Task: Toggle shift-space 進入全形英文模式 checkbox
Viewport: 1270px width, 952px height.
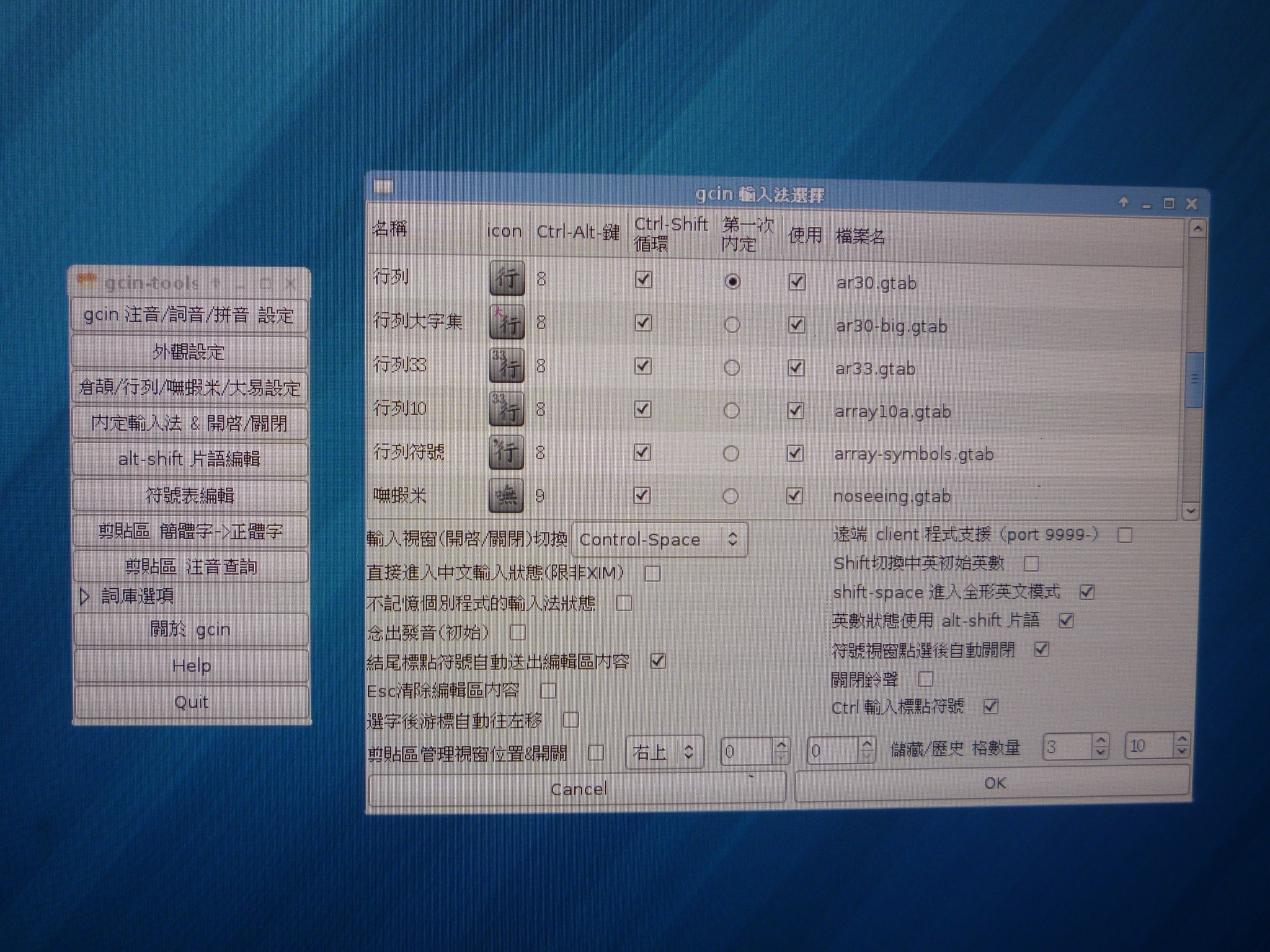Action: (x=1086, y=592)
